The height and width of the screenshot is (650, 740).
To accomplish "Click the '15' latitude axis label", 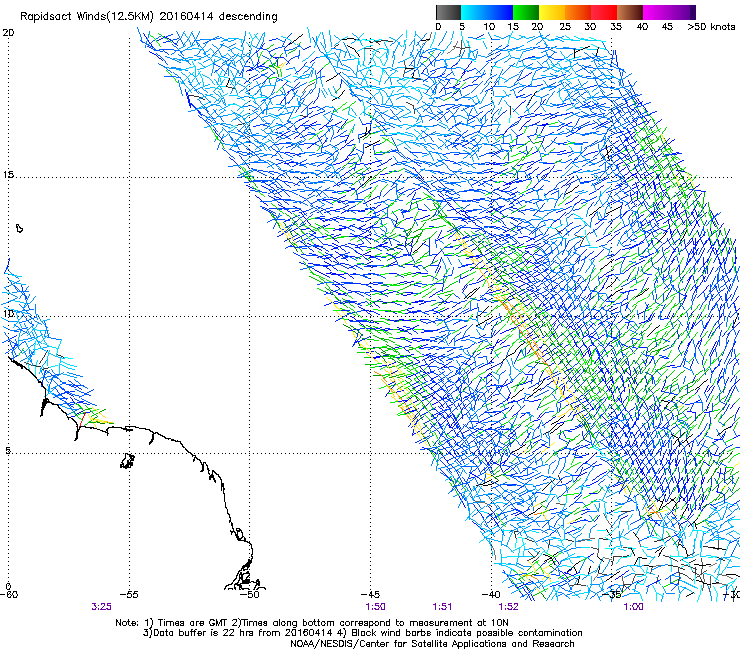I will [8, 175].
